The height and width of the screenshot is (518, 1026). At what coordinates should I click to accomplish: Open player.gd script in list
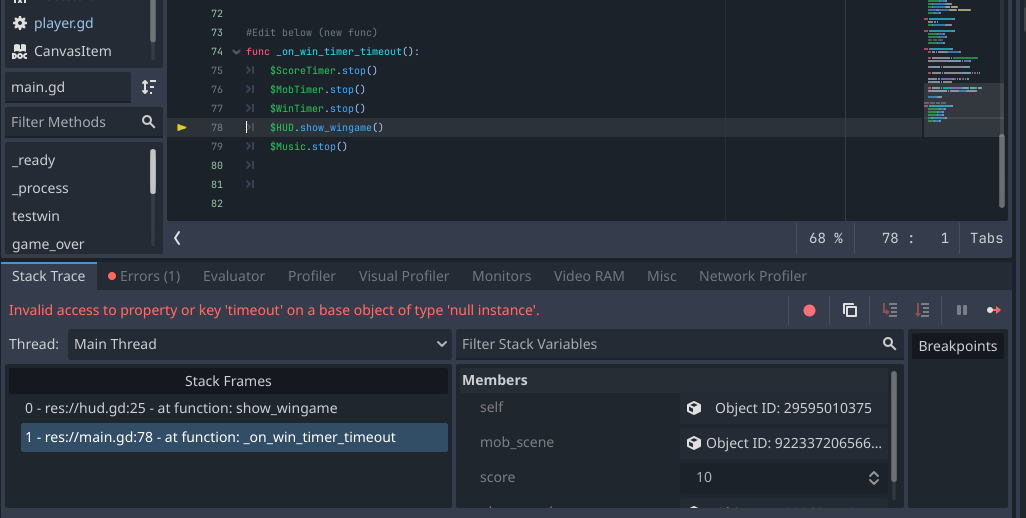pos(63,23)
